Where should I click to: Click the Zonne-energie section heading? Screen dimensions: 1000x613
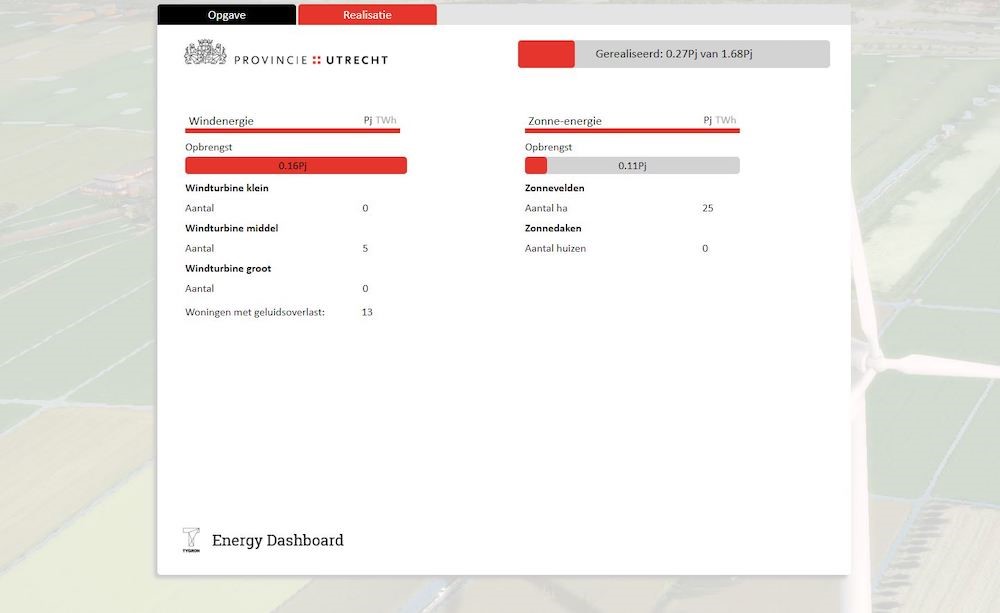(x=565, y=121)
